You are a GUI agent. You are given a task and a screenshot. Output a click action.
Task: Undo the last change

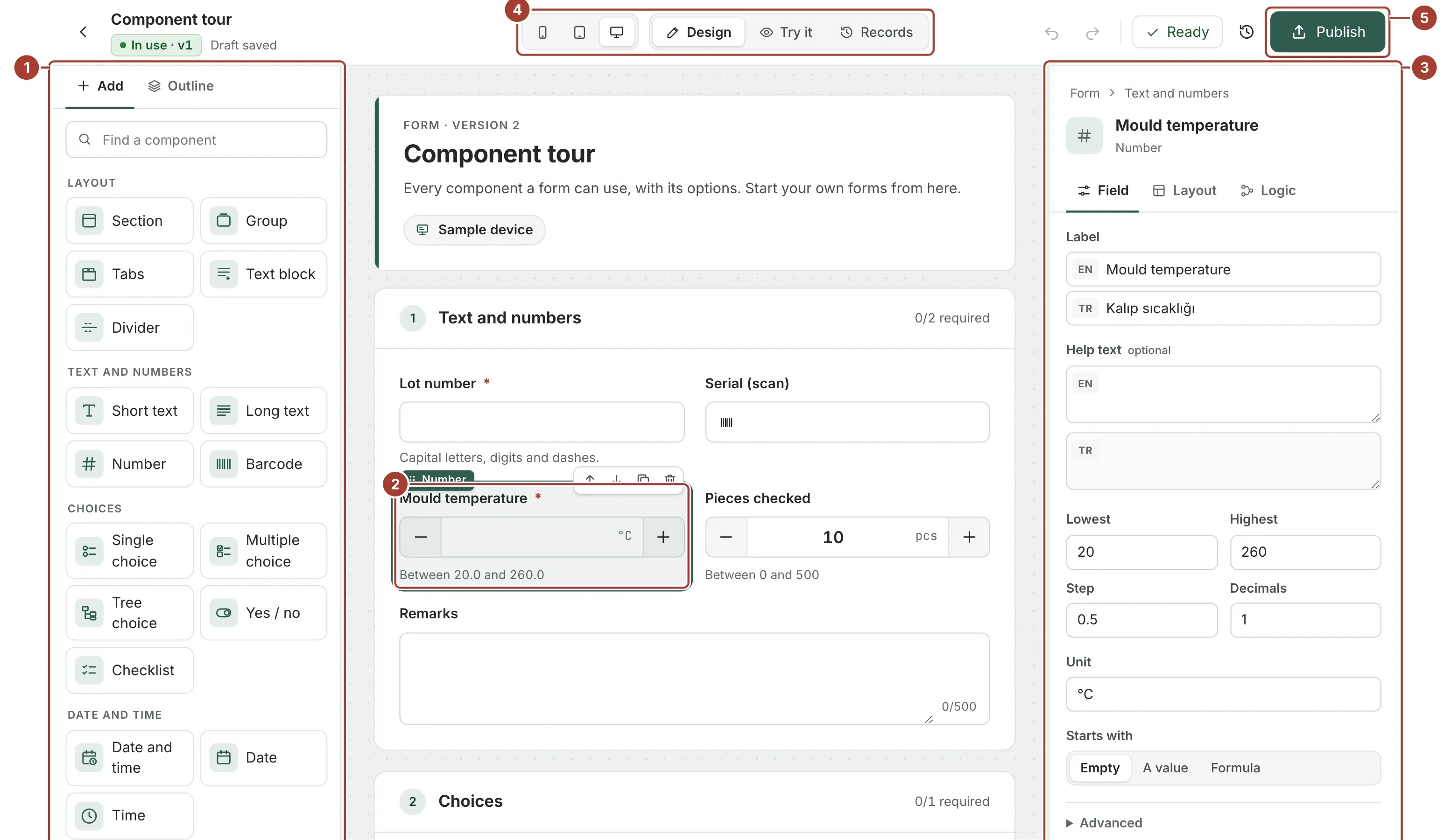(1051, 33)
